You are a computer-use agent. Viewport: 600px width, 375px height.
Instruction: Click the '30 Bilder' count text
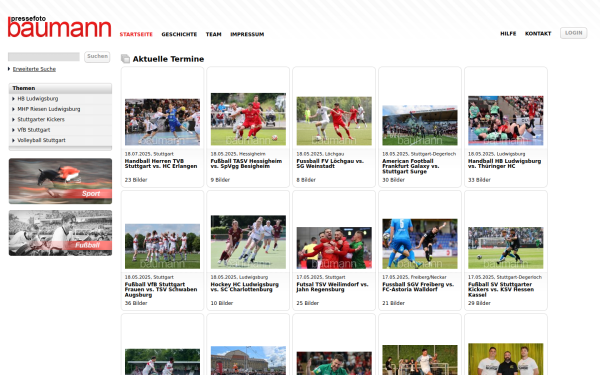coord(393,180)
